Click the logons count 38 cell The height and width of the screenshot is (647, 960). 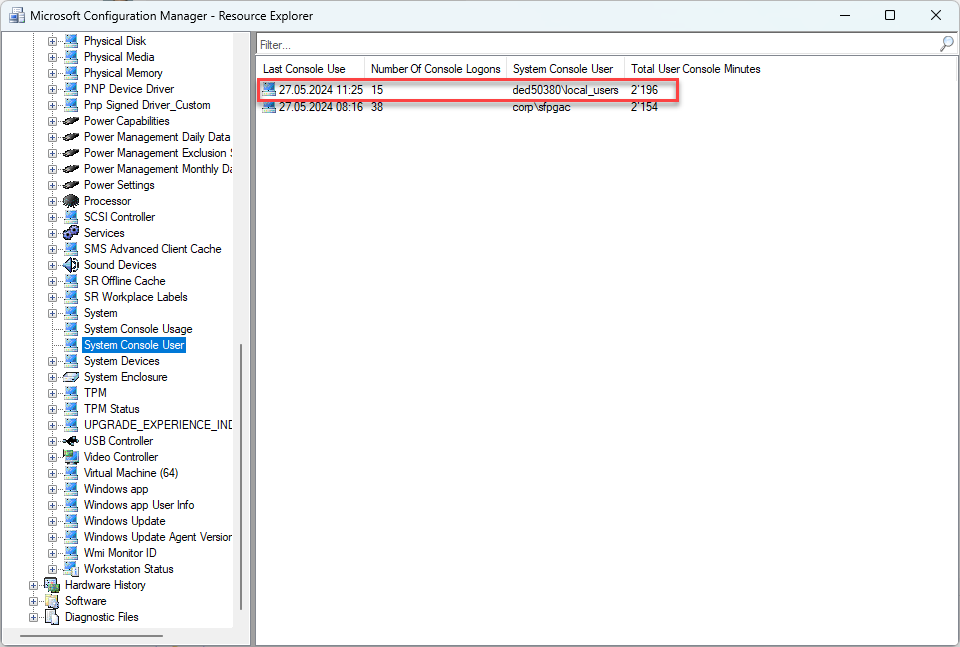point(377,107)
